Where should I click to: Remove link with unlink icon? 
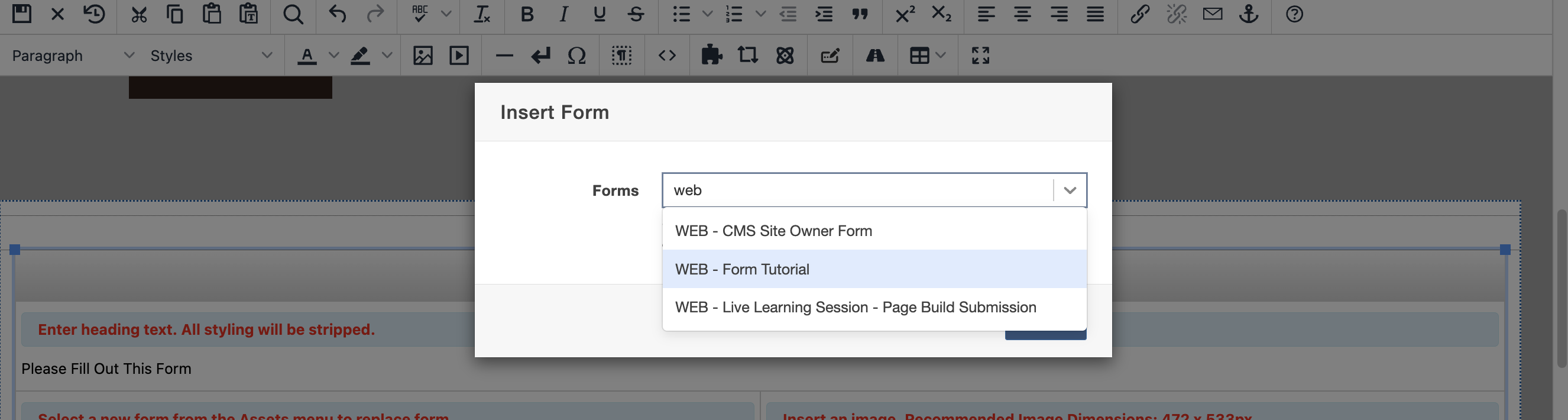(1177, 14)
